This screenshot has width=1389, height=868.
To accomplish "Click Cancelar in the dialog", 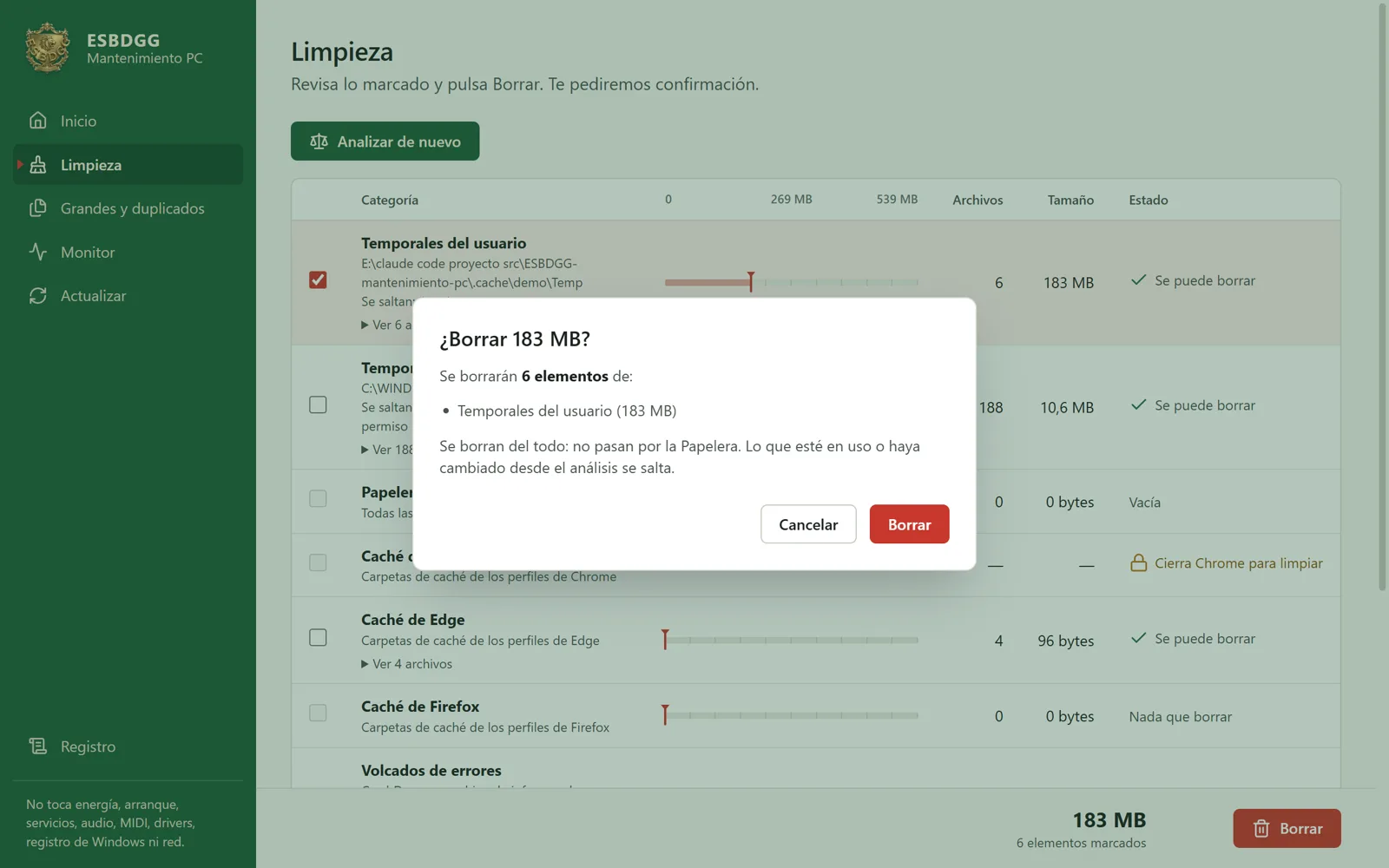I will (808, 524).
